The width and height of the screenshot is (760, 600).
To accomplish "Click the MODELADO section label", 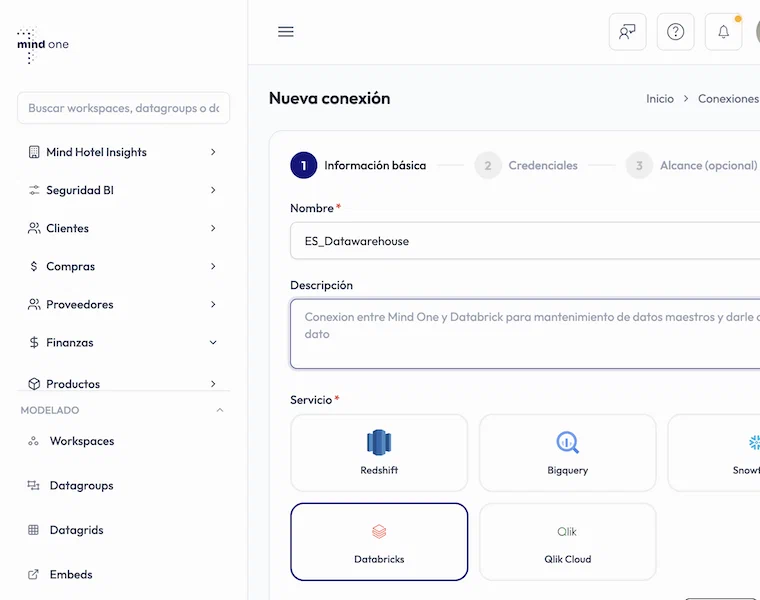I will tap(49, 411).
